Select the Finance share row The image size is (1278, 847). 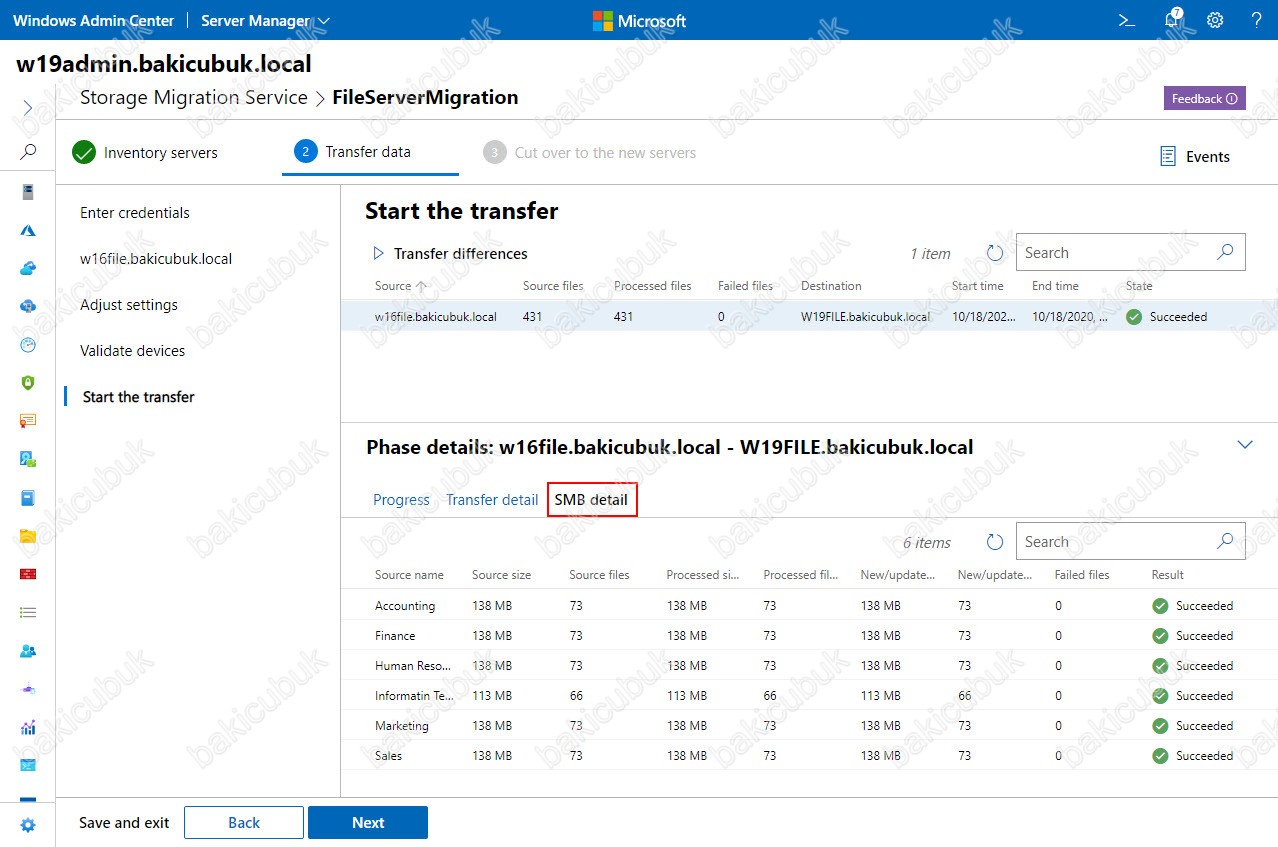point(809,635)
